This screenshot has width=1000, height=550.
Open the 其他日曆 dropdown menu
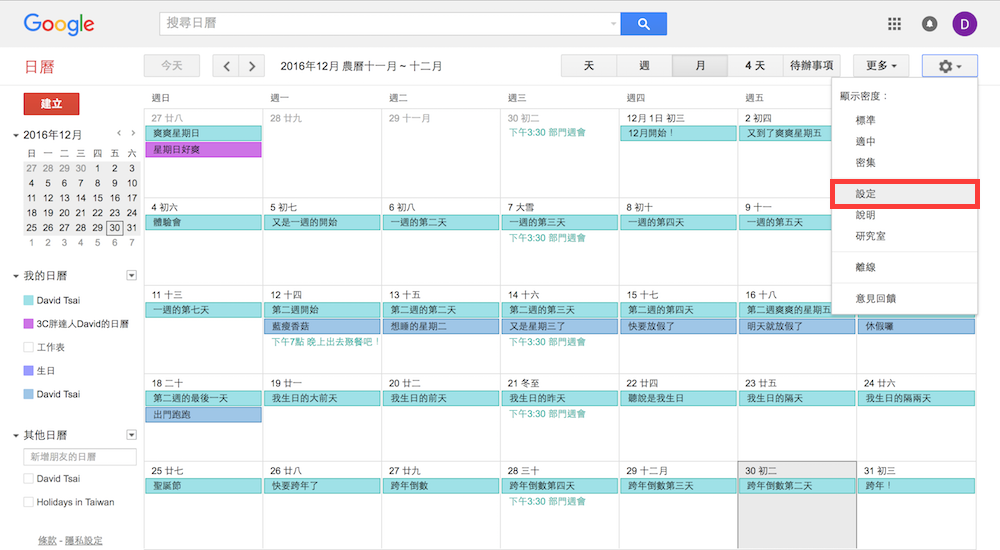point(130,435)
